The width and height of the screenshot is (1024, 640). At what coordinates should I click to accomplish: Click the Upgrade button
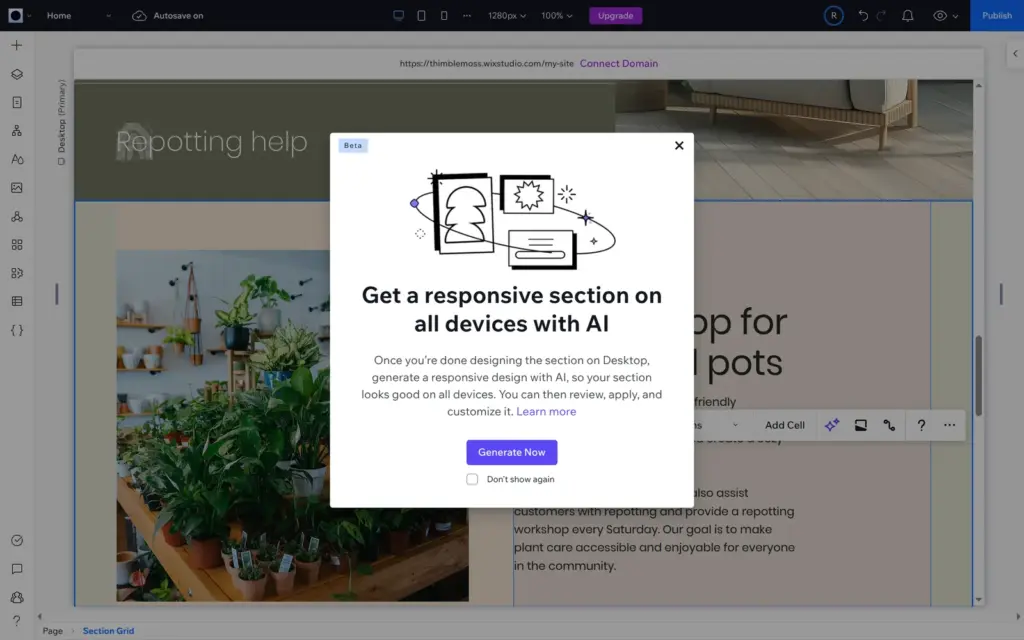(615, 15)
